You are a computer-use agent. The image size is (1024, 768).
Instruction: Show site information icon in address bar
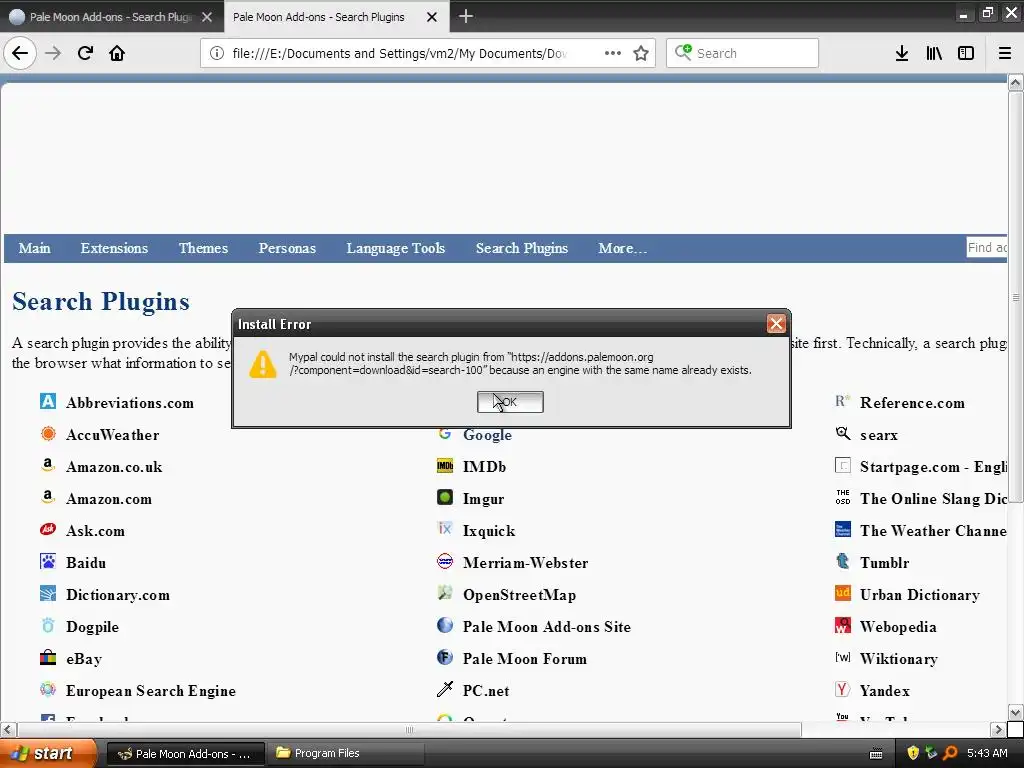[217, 53]
